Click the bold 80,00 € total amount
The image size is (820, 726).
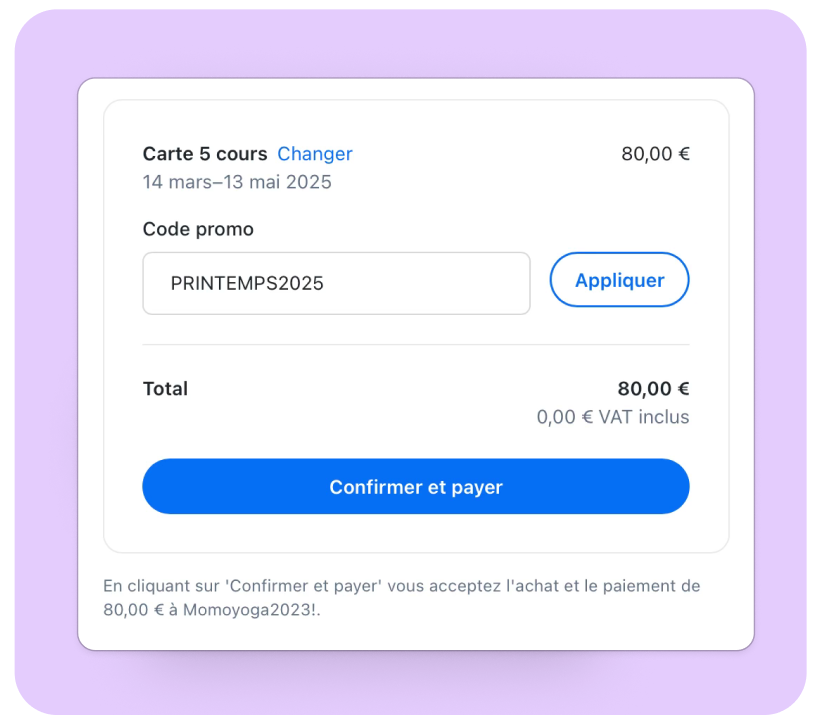[653, 389]
